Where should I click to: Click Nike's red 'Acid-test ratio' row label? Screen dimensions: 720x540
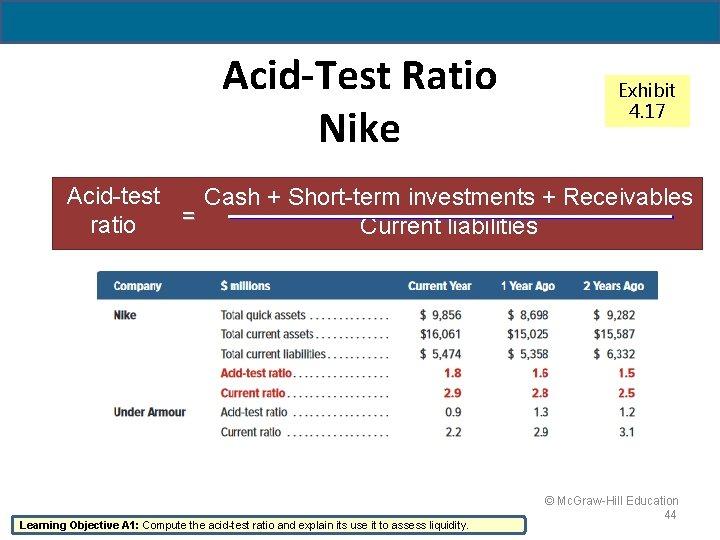point(256,373)
